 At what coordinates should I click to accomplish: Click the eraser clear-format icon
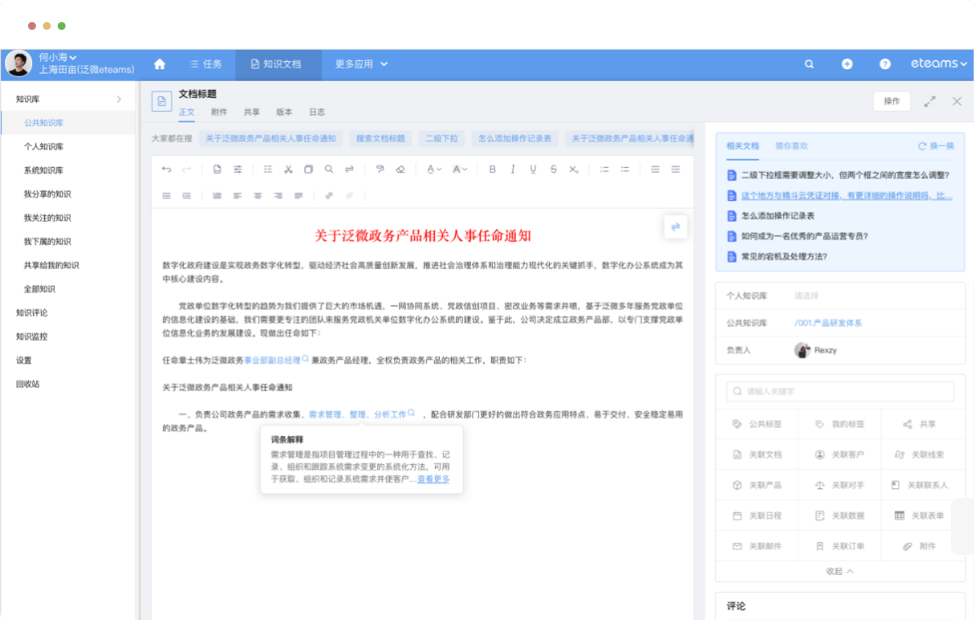[401, 169]
